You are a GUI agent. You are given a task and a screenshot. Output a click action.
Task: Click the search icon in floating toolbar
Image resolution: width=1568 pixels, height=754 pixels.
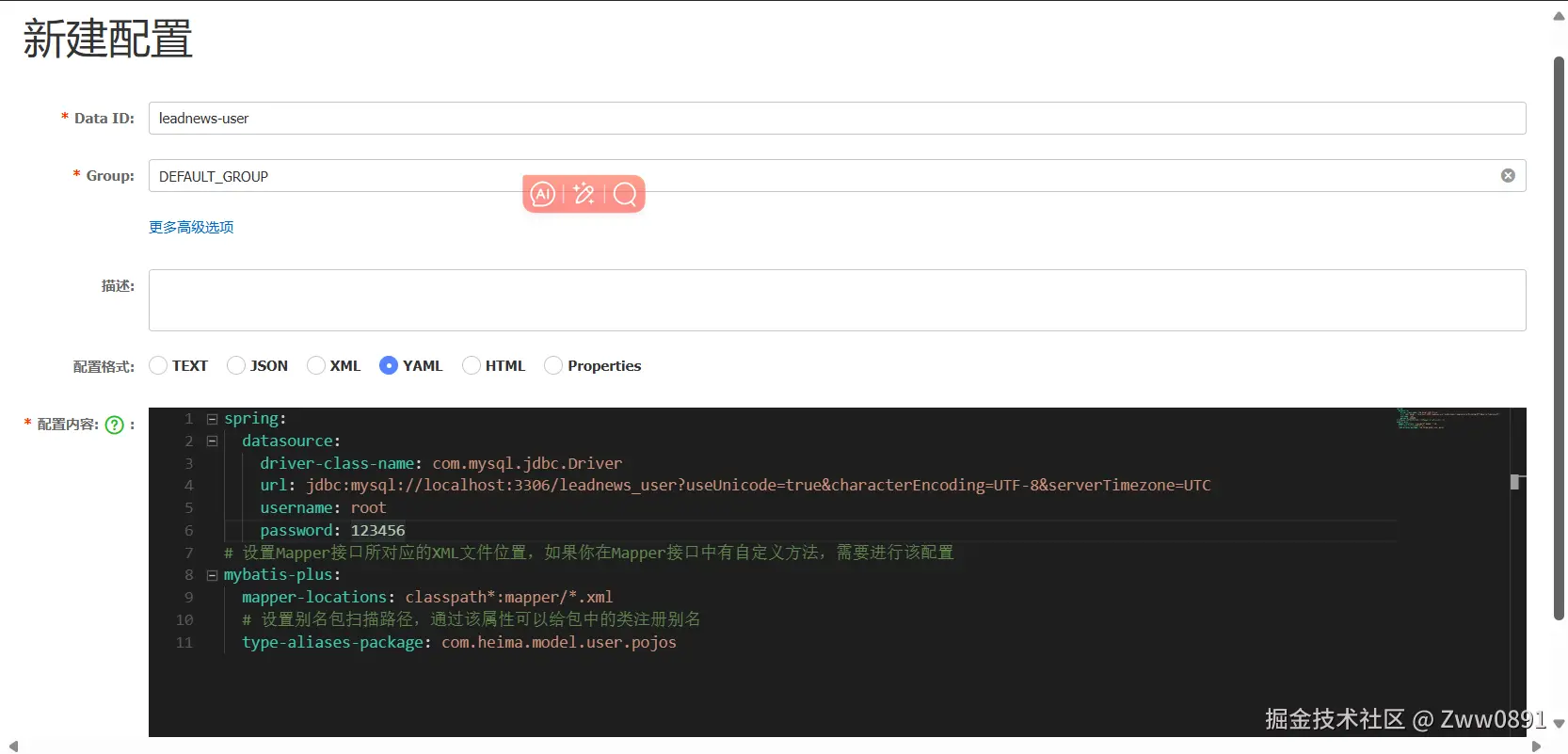[x=625, y=194]
